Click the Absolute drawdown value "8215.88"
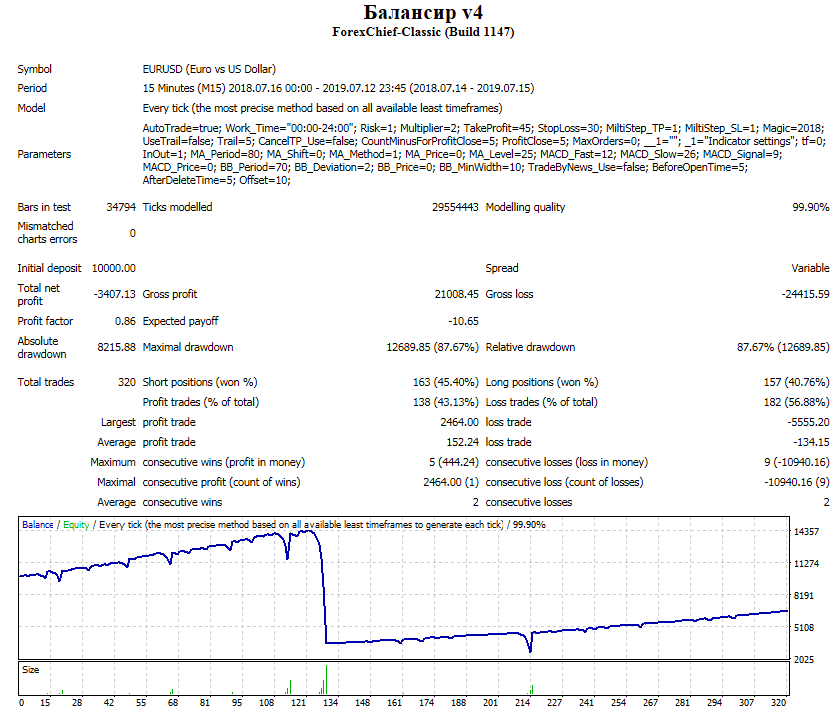Viewport: 835px width, 707px height. (x=116, y=347)
